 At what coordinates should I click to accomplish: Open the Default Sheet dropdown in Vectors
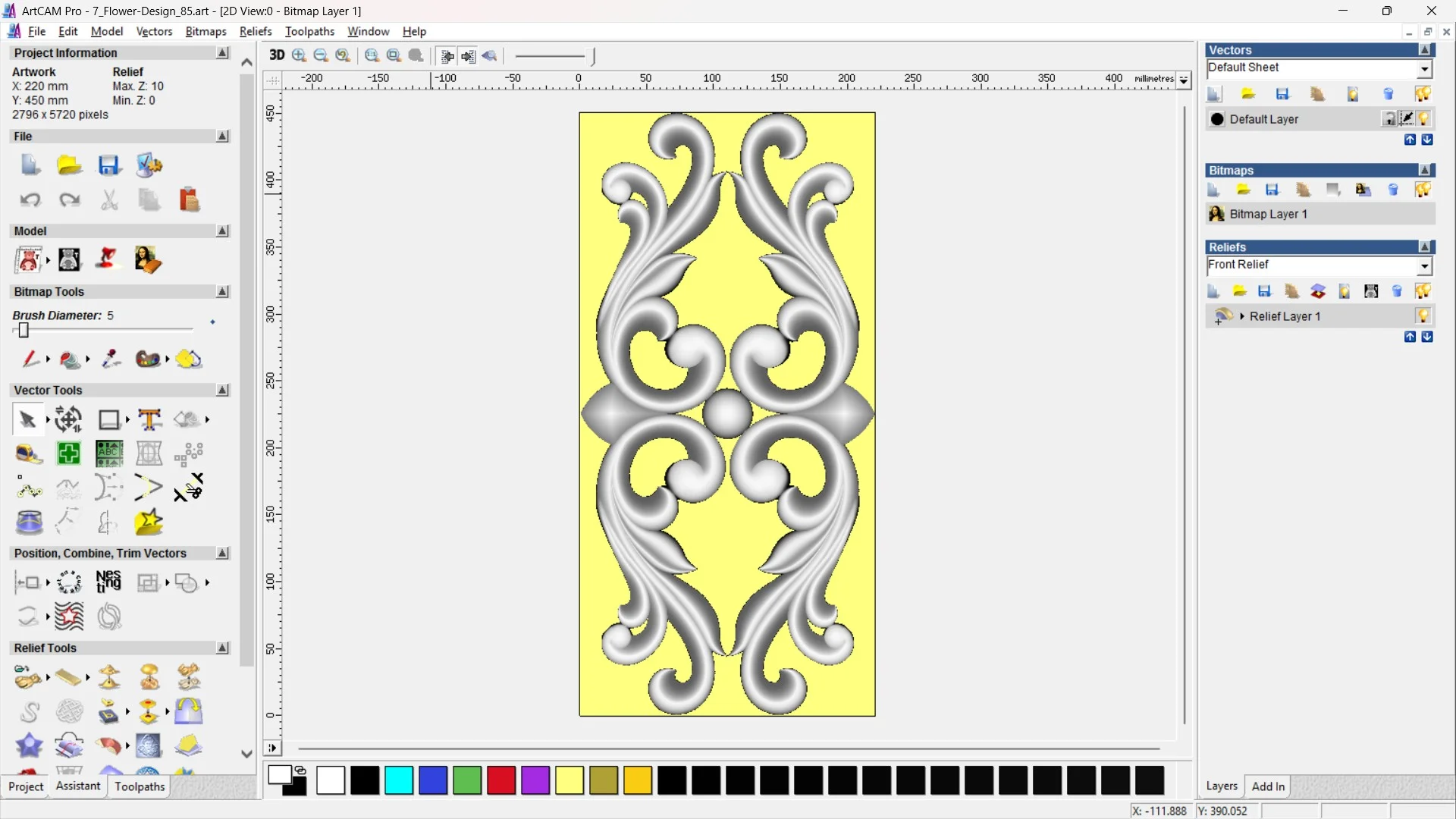(1425, 68)
